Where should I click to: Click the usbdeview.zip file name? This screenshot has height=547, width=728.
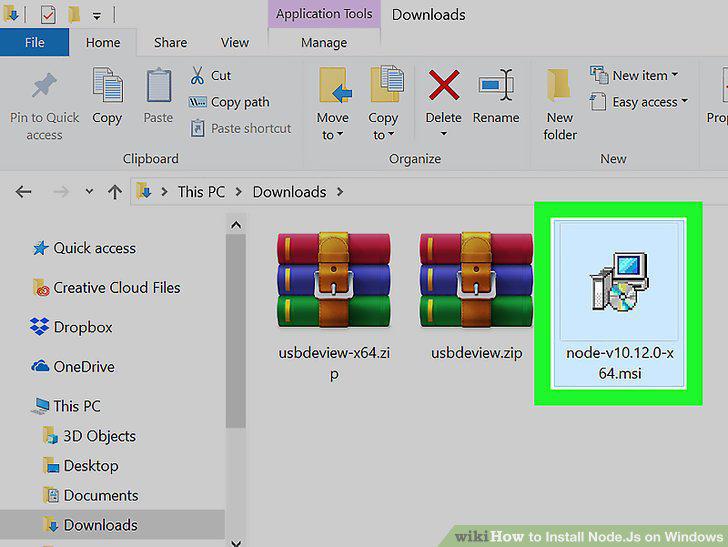click(x=476, y=353)
